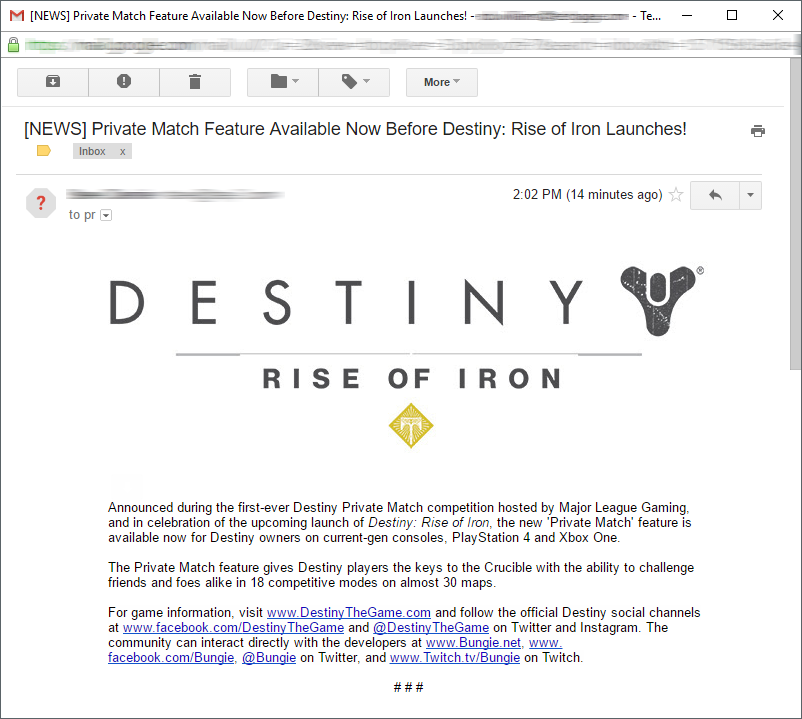Image resolution: width=802 pixels, height=719 pixels.
Task: Open the reply options arrow
Action: (x=748, y=195)
